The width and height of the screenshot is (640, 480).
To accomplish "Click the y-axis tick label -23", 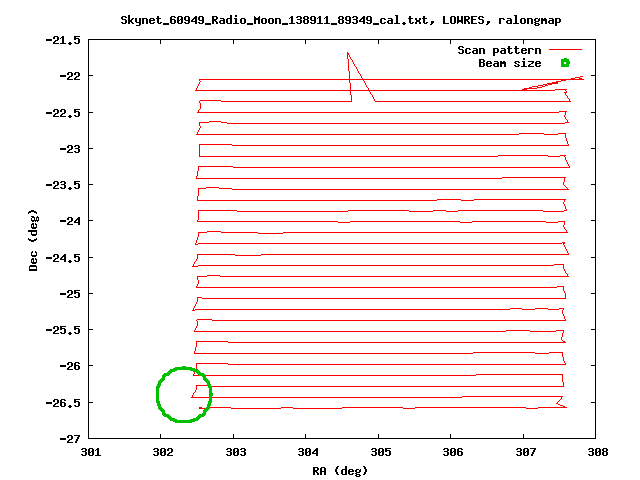I will click(x=70, y=149).
